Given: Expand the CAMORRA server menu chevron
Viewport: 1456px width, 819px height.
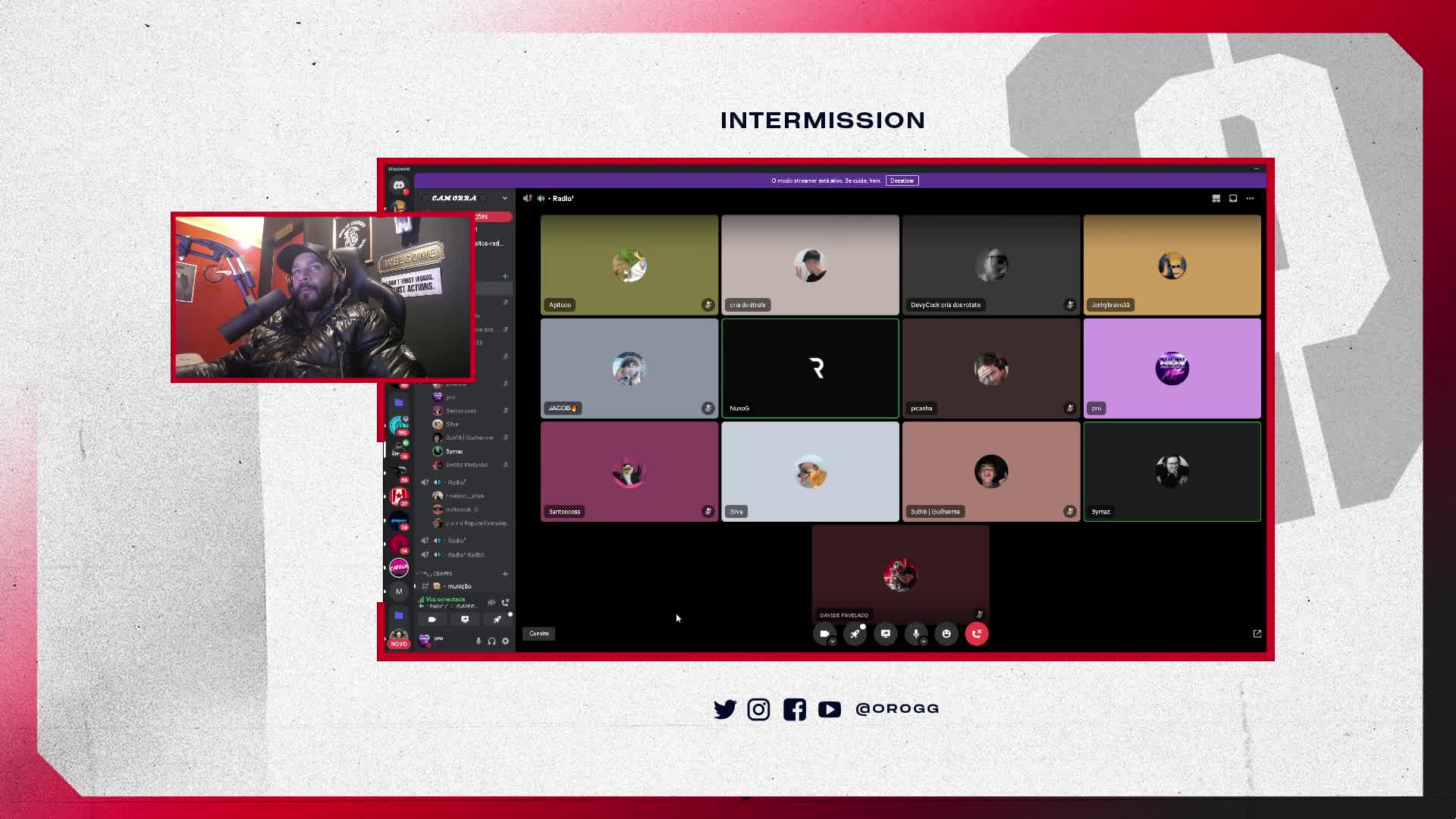Looking at the screenshot, I should coord(505,199).
